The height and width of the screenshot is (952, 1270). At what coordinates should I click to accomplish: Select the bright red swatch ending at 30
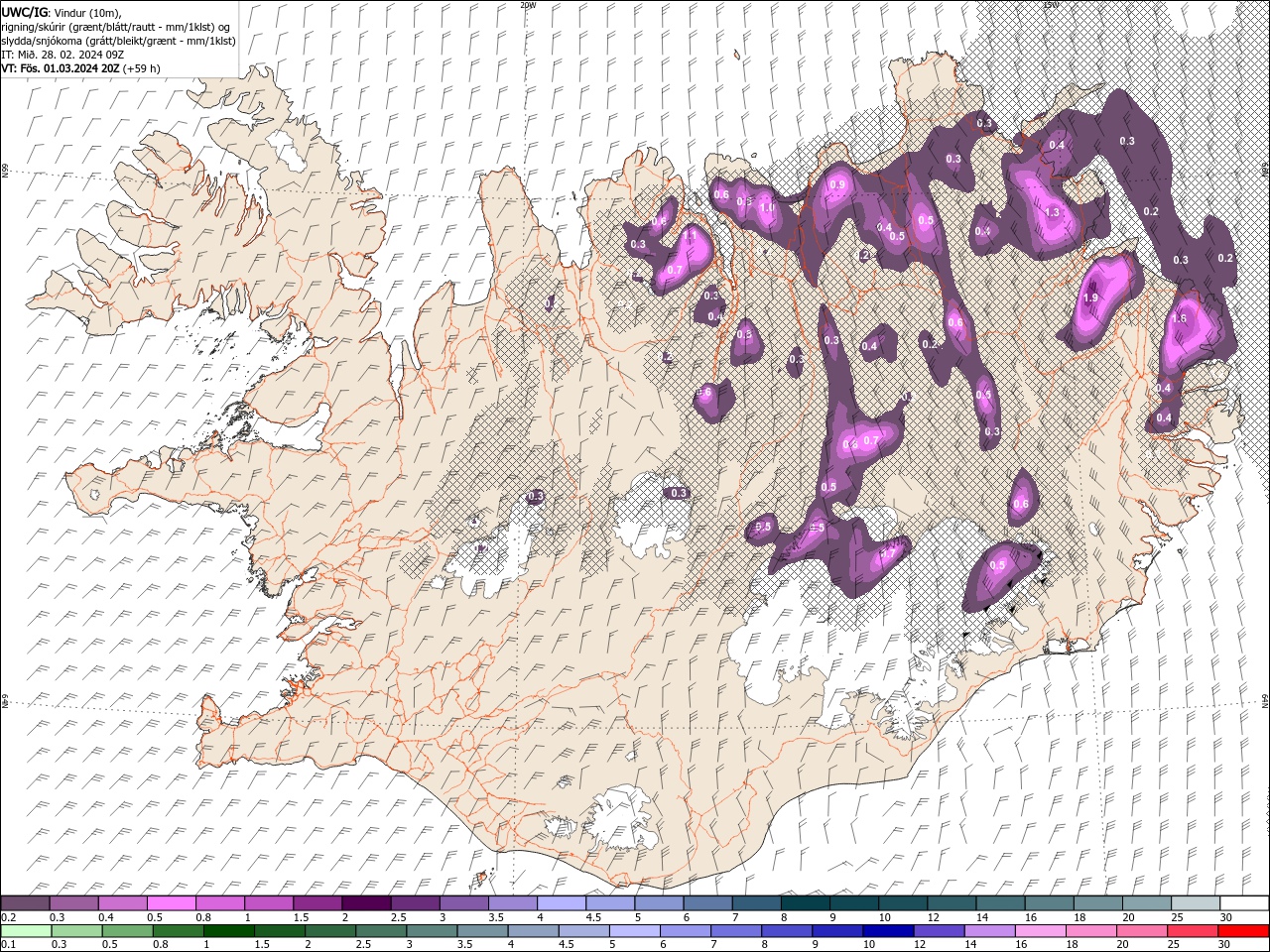click(x=1242, y=931)
